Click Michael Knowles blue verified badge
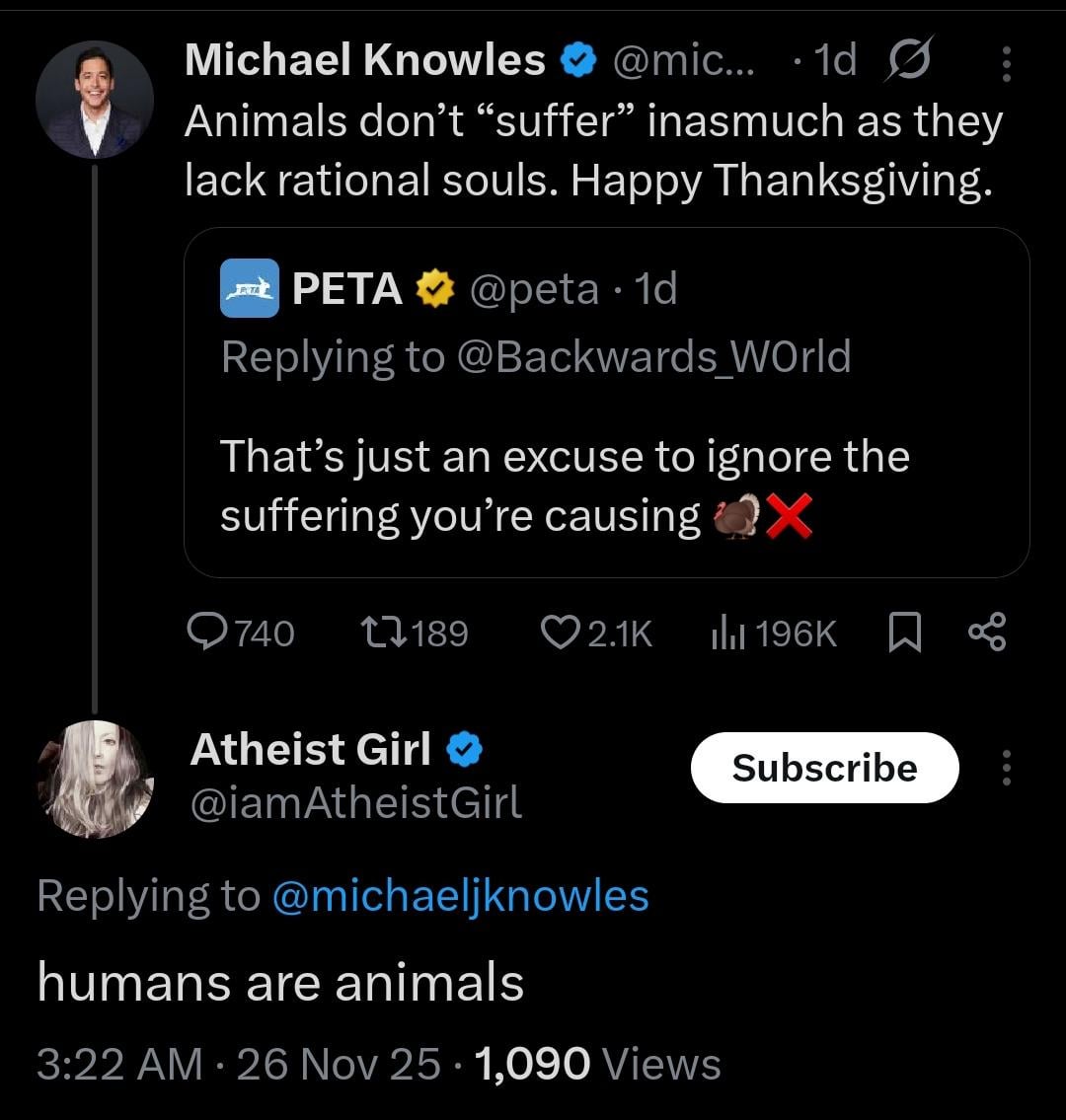Viewport: 1066px width, 1120px height. pyautogui.click(x=578, y=62)
